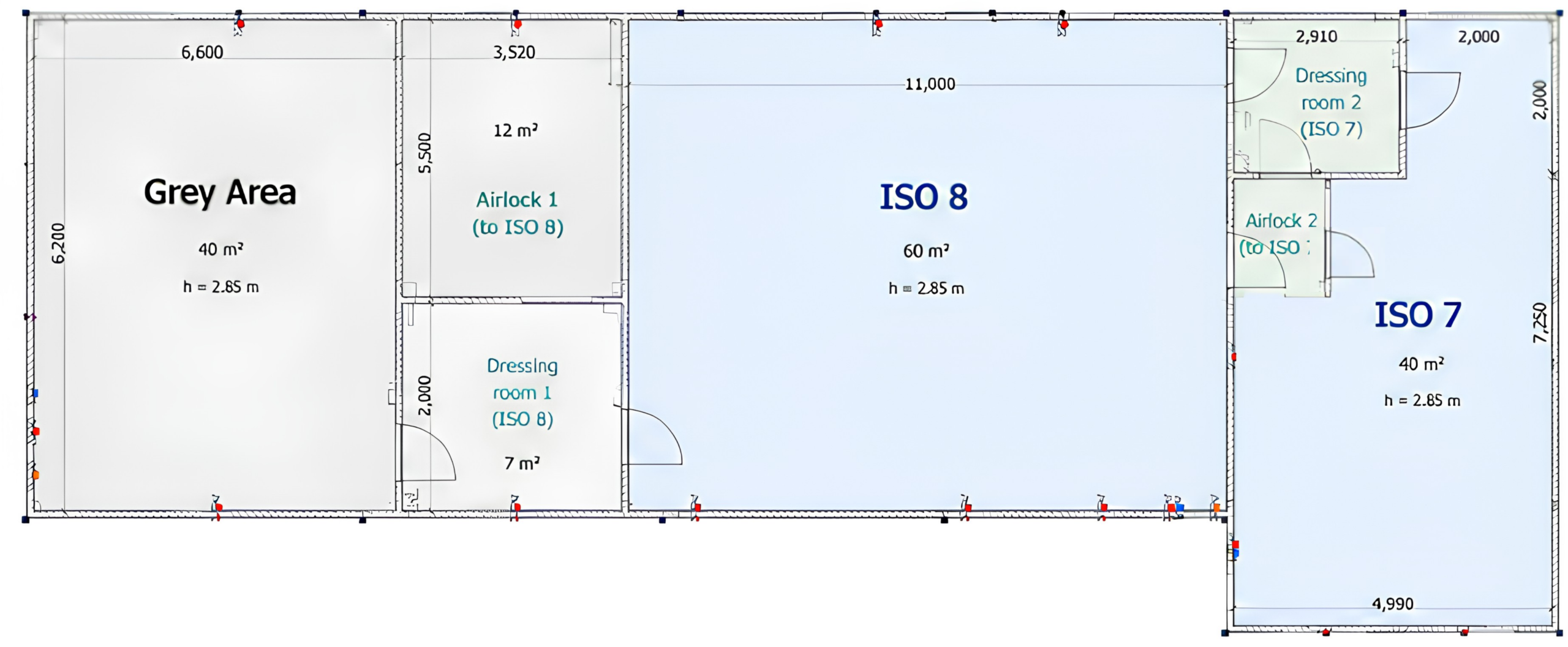Select the 6,600 dimension above Grey Area
The image size is (1568, 647).
tap(202, 53)
